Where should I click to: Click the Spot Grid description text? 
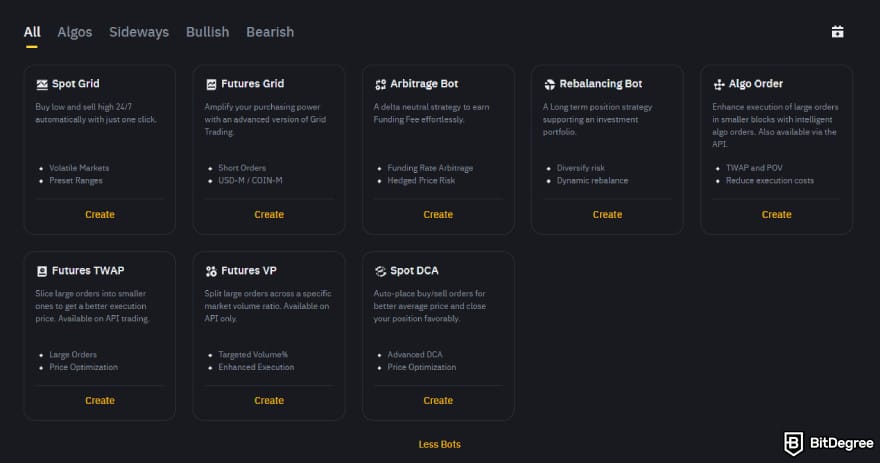96,113
